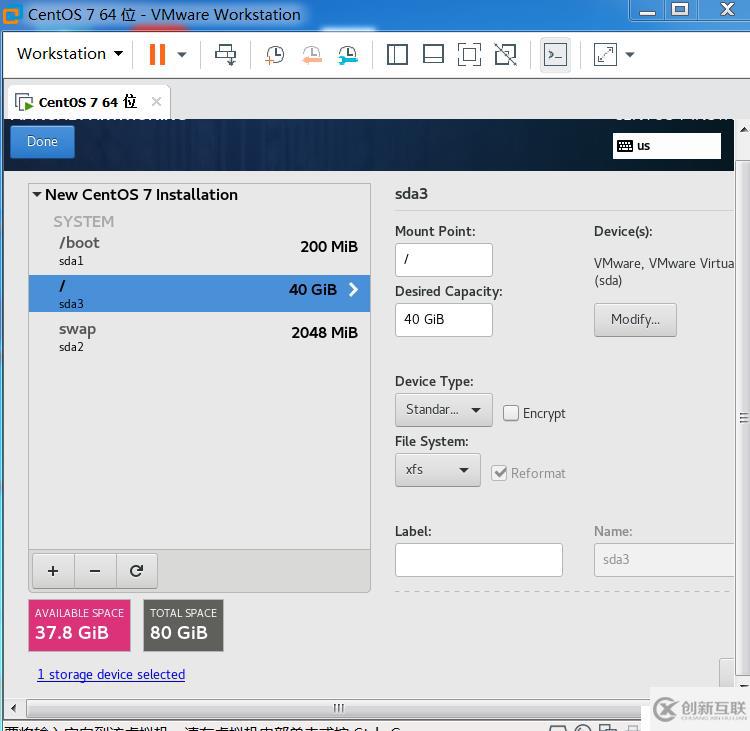This screenshot has width=750, height=731.
Task: Show or hide the library sidebar
Action: 397,55
